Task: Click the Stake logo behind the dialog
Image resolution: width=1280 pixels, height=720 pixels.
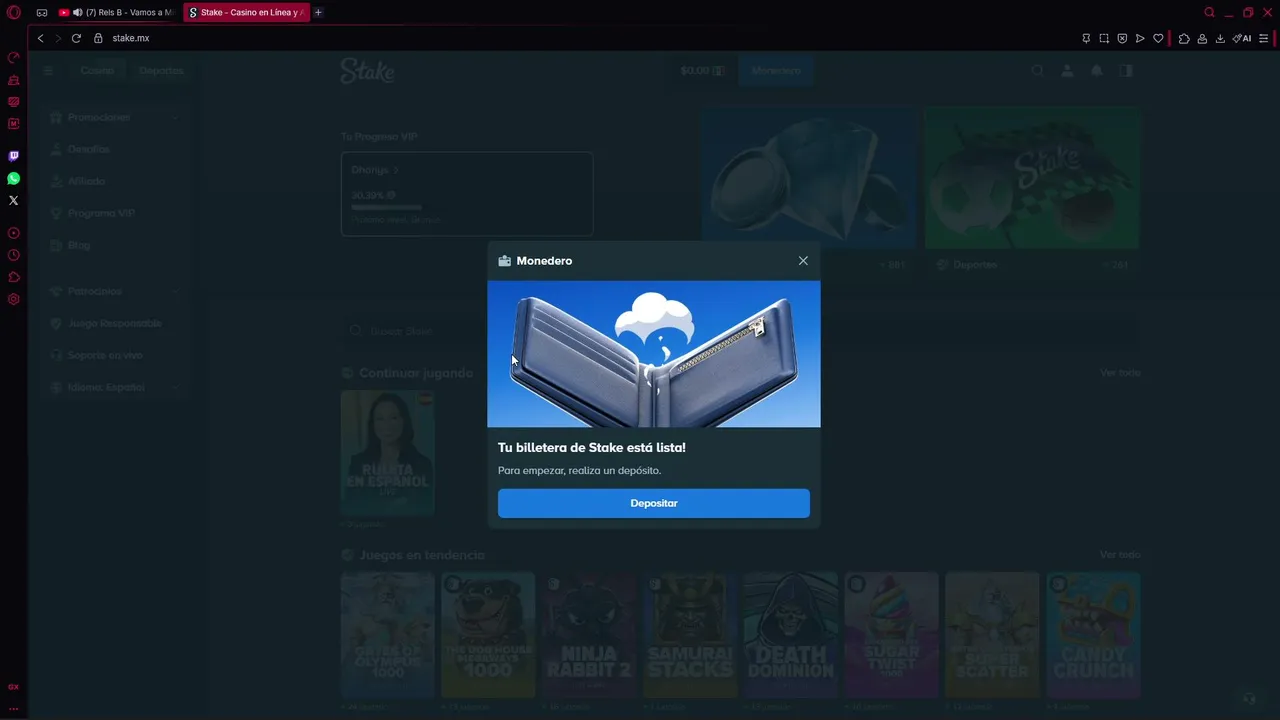Action: pos(367,70)
